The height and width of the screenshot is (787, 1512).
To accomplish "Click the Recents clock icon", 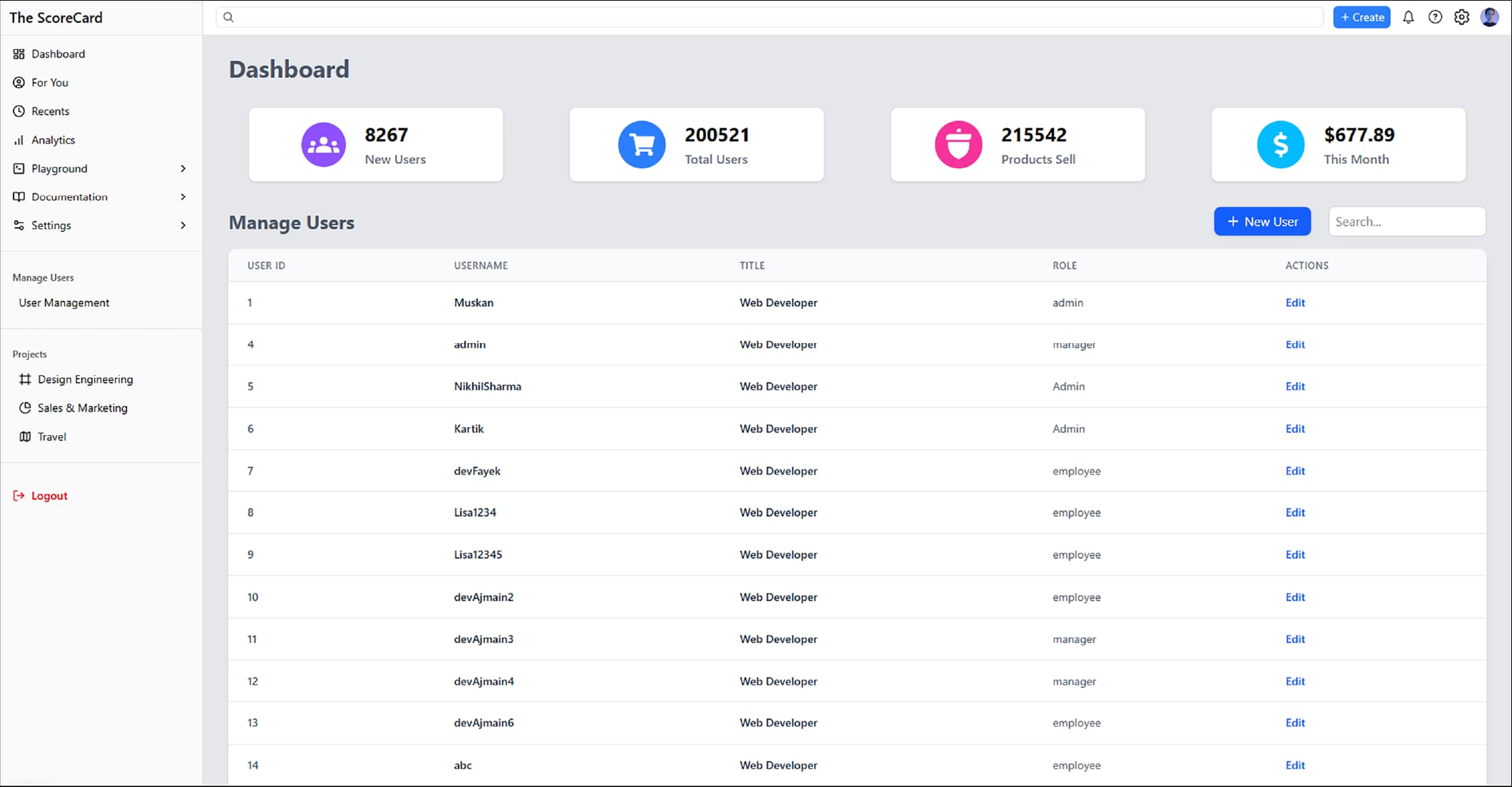I will pos(19,111).
